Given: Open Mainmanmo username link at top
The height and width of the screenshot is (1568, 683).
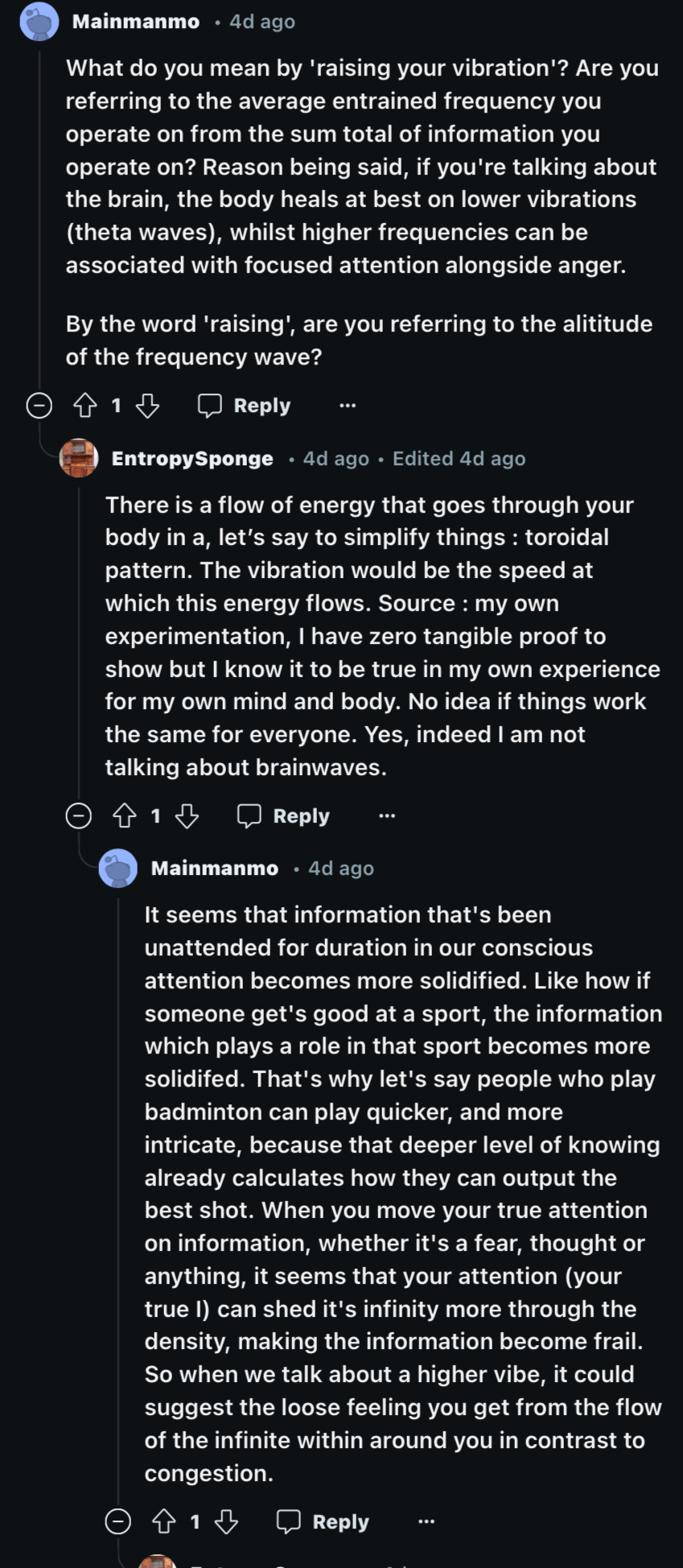Looking at the screenshot, I should 136,22.
